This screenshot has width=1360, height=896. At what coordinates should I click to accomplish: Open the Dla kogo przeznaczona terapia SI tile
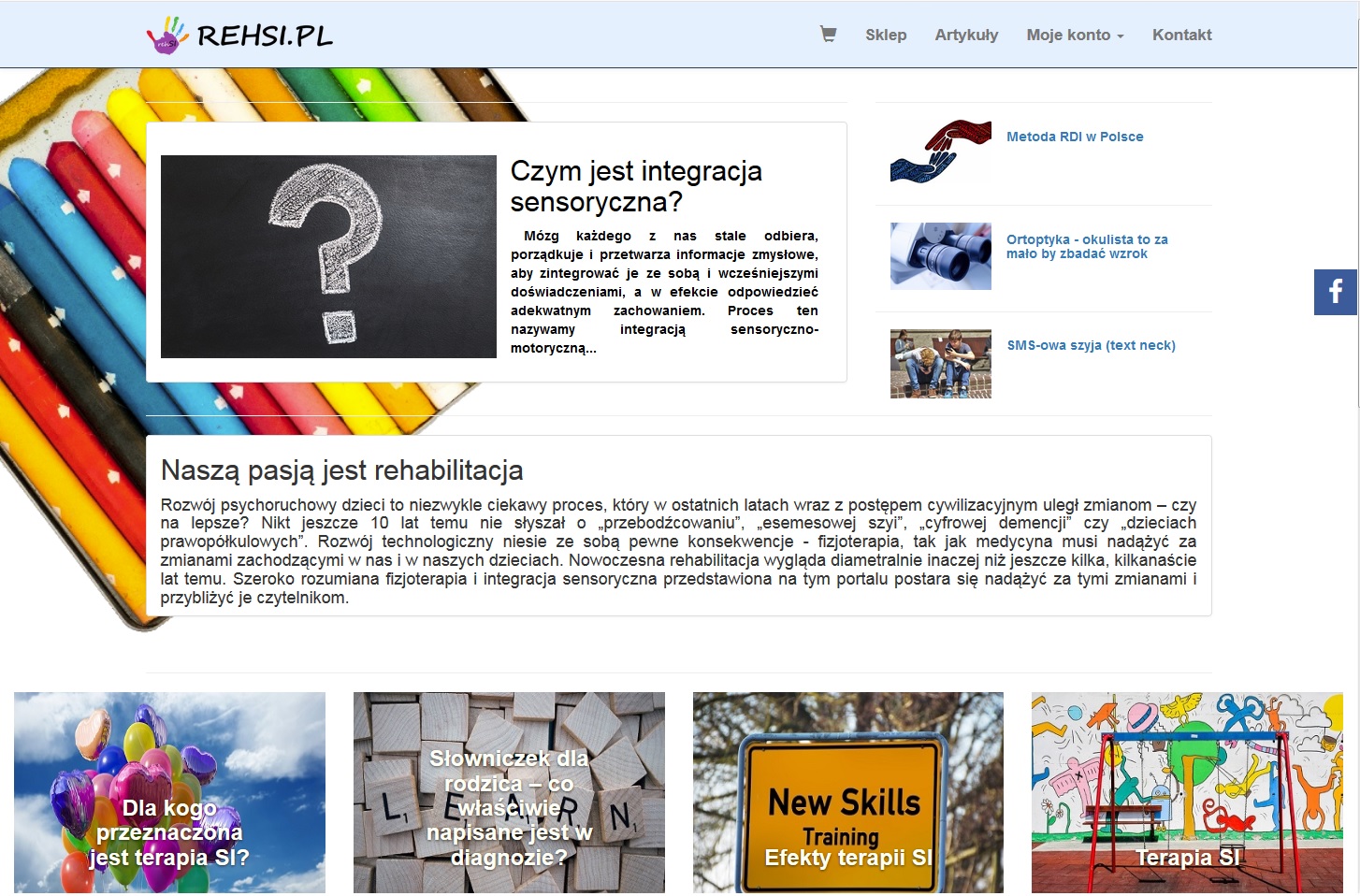pos(169,792)
